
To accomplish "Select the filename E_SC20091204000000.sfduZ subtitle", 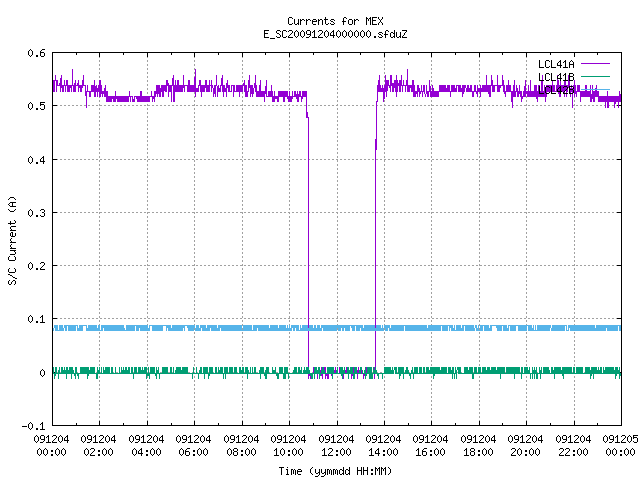I will (x=335, y=34).
